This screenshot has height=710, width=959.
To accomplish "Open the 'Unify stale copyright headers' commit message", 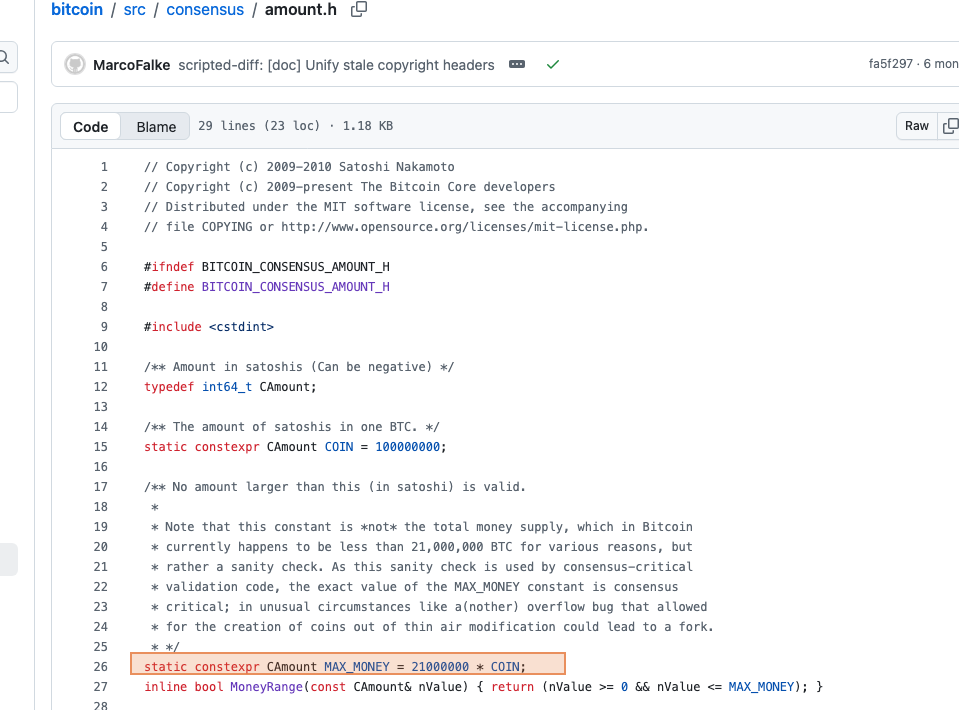I will click(336, 65).
